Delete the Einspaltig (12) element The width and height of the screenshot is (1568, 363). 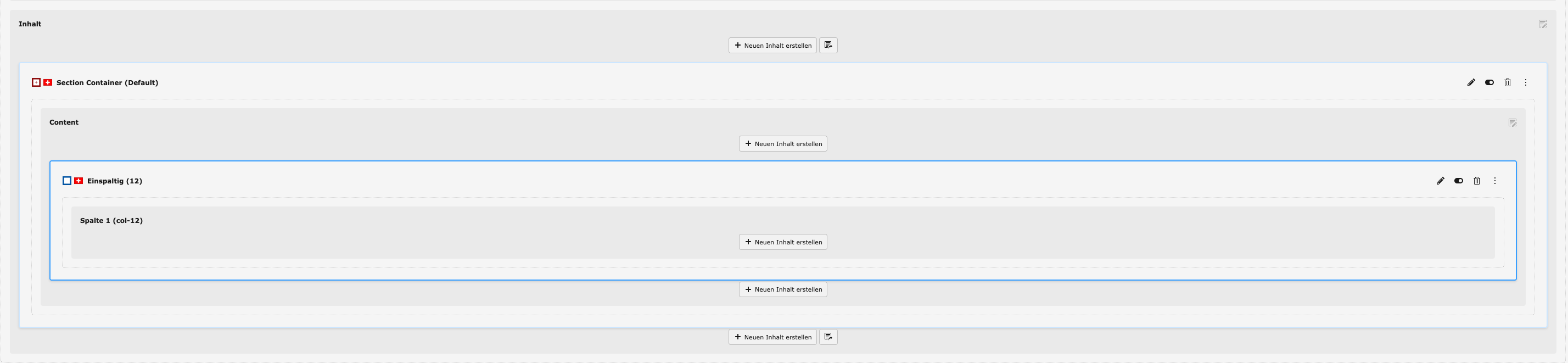click(x=1476, y=181)
